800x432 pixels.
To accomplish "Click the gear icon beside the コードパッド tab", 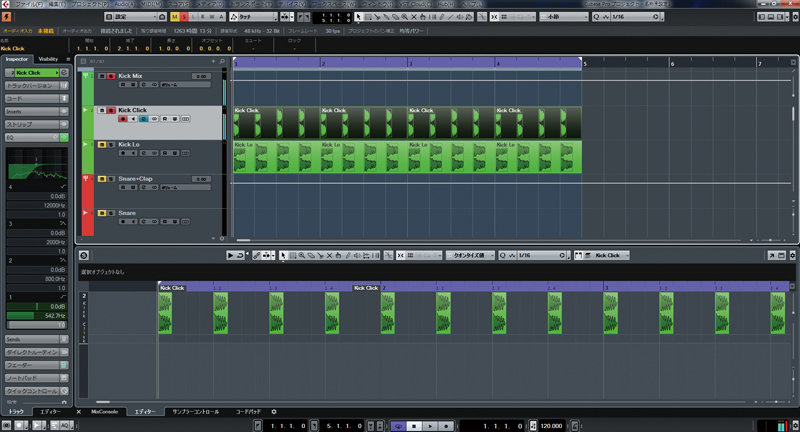I will click(274, 411).
